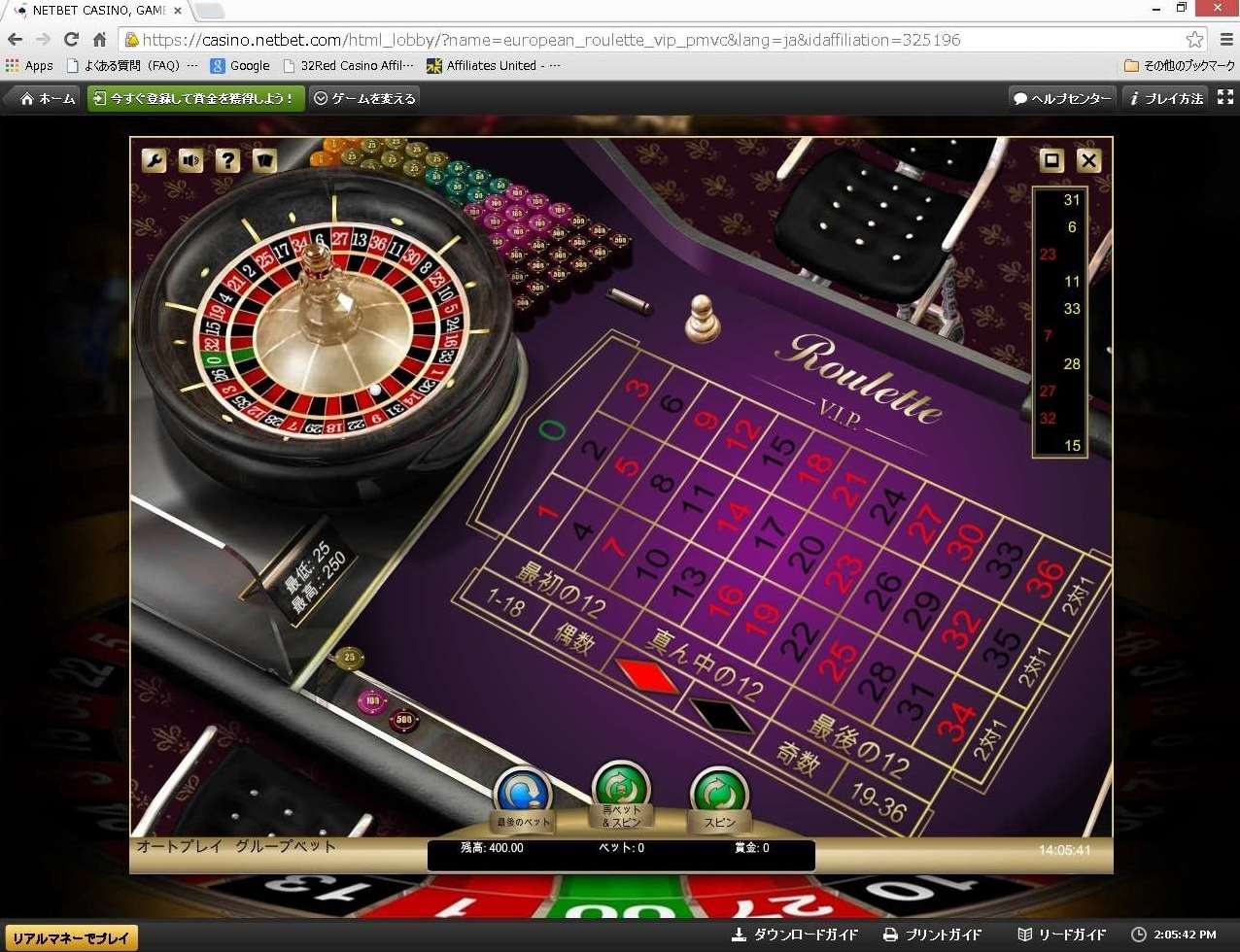This screenshot has width=1240, height=952.
Task: Open the game settings wrench icon
Action: pos(155,160)
